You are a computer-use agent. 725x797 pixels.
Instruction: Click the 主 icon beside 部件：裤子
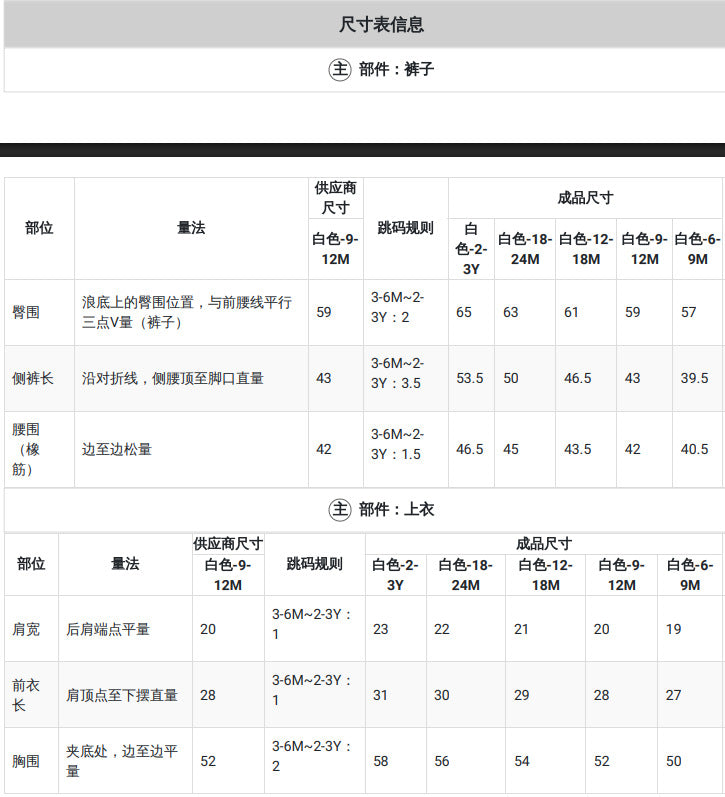click(340, 69)
